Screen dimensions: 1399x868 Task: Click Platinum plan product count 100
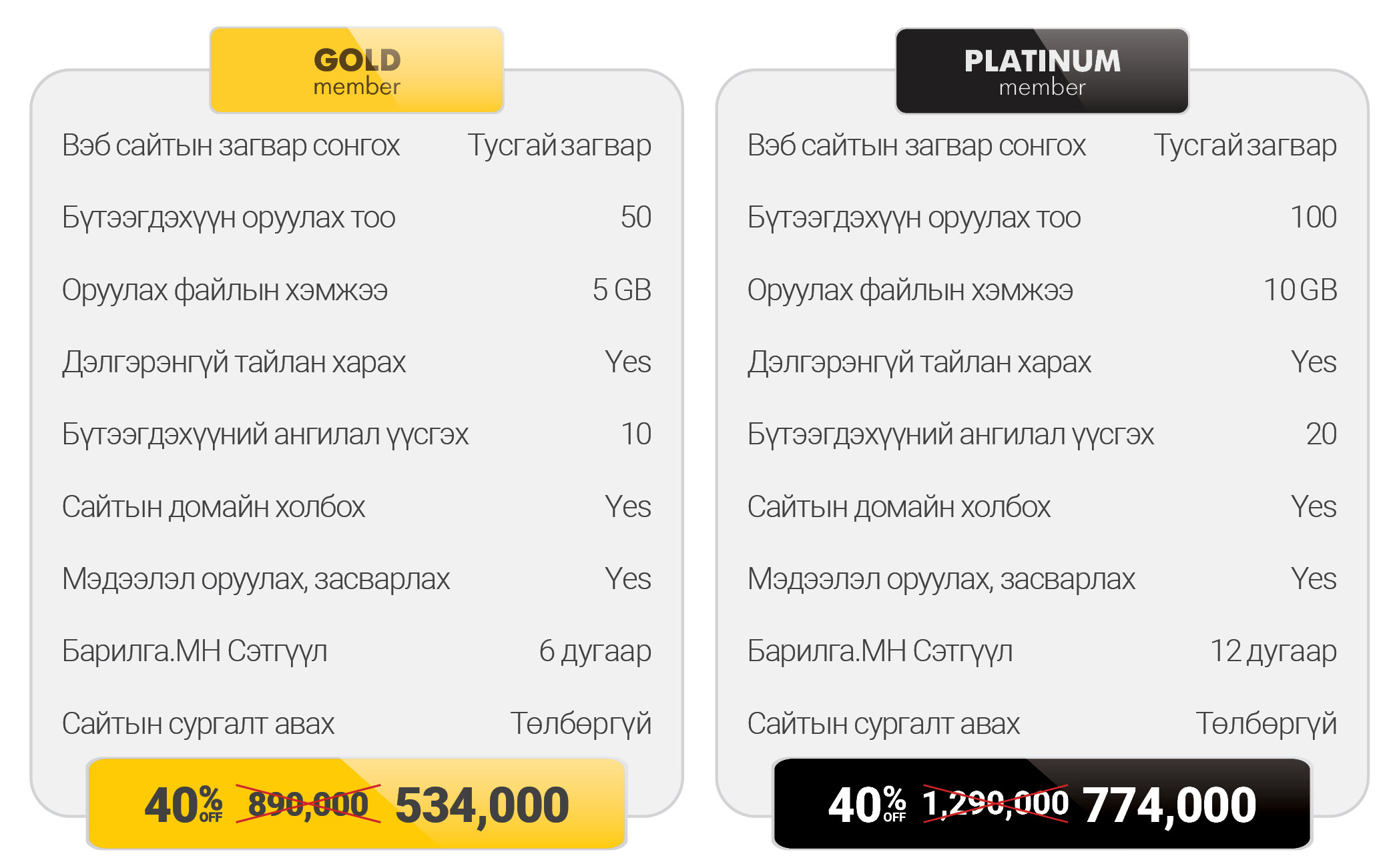pyautogui.click(x=1313, y=218)
